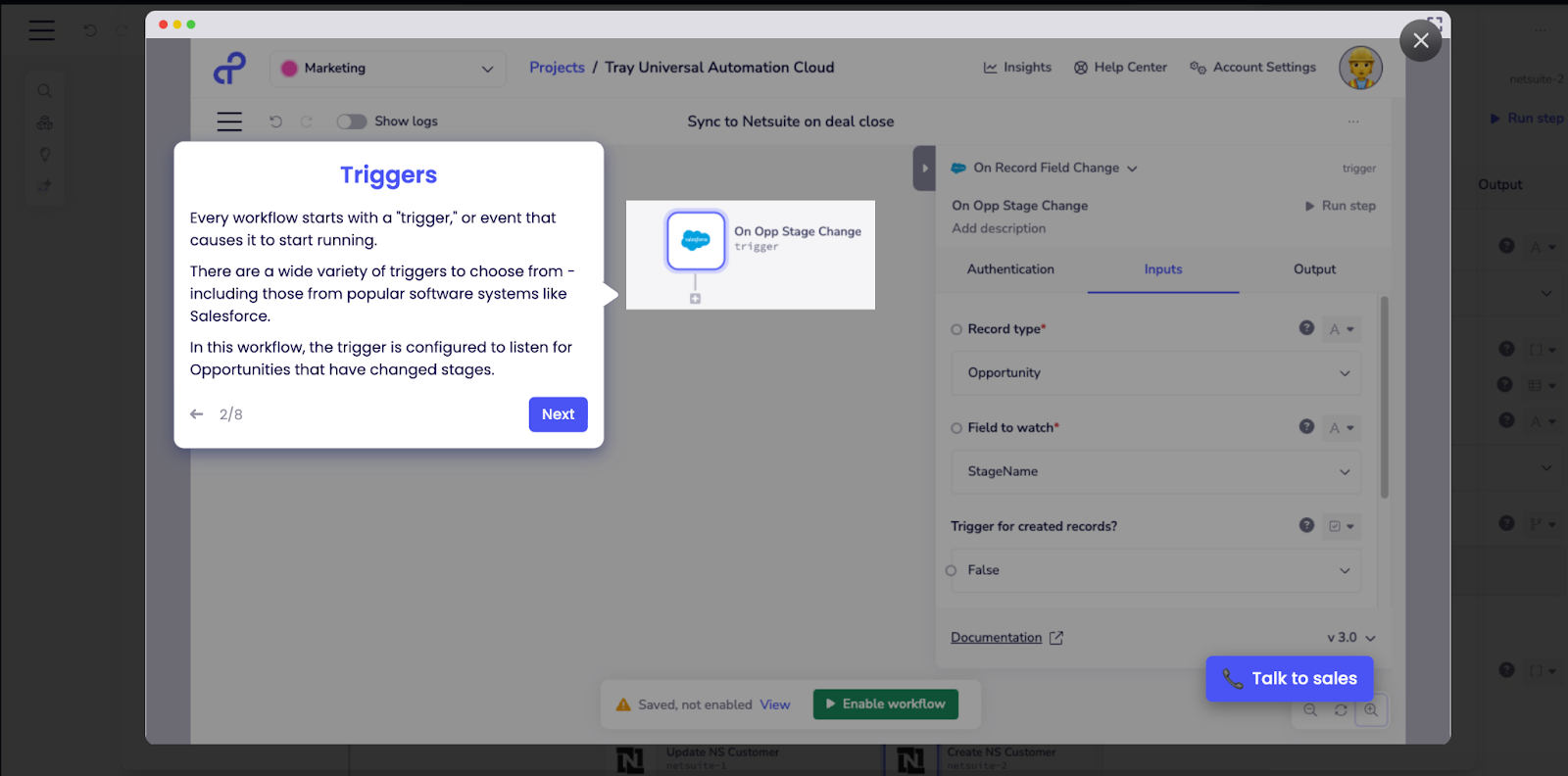Change the type selector for Field to watch

1342,427
